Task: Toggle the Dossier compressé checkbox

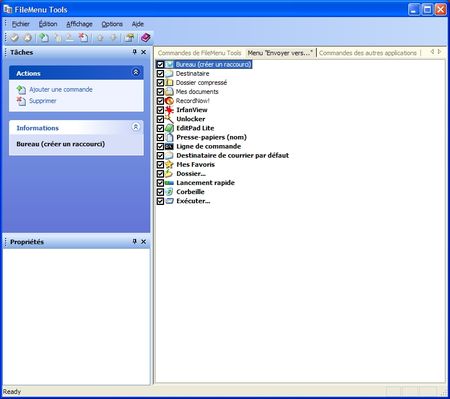Action: pos(160,82)
